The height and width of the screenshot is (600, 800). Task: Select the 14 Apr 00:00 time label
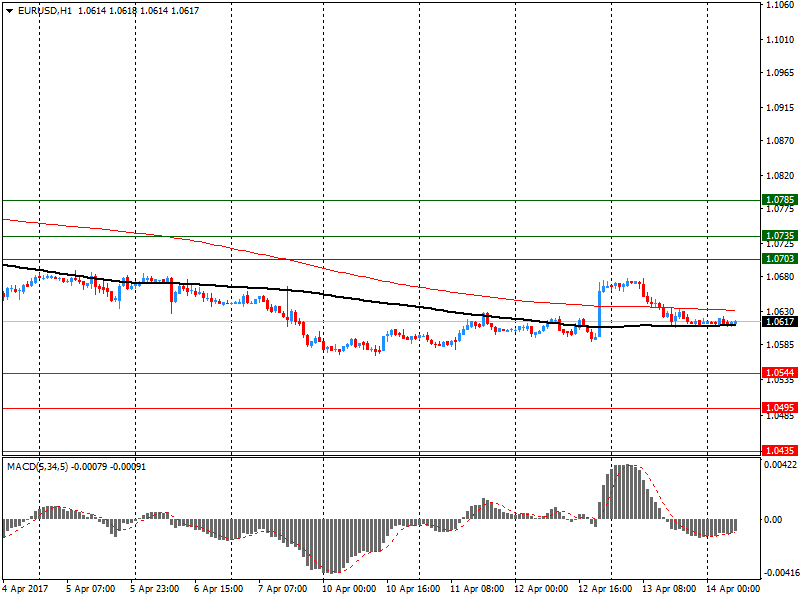click(x=733, y=589)
